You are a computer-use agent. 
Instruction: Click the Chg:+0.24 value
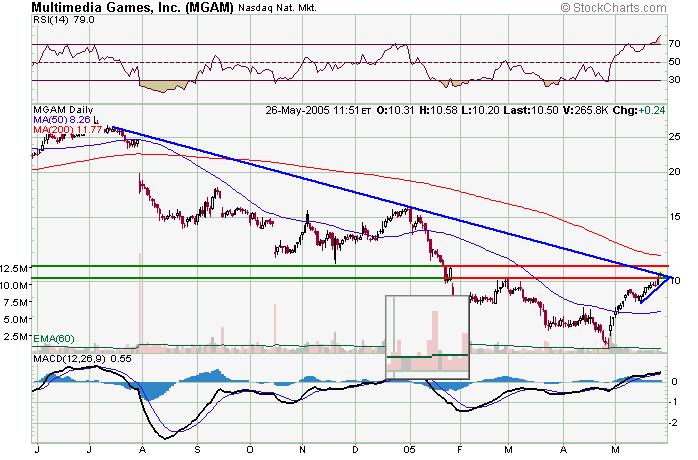639,110
